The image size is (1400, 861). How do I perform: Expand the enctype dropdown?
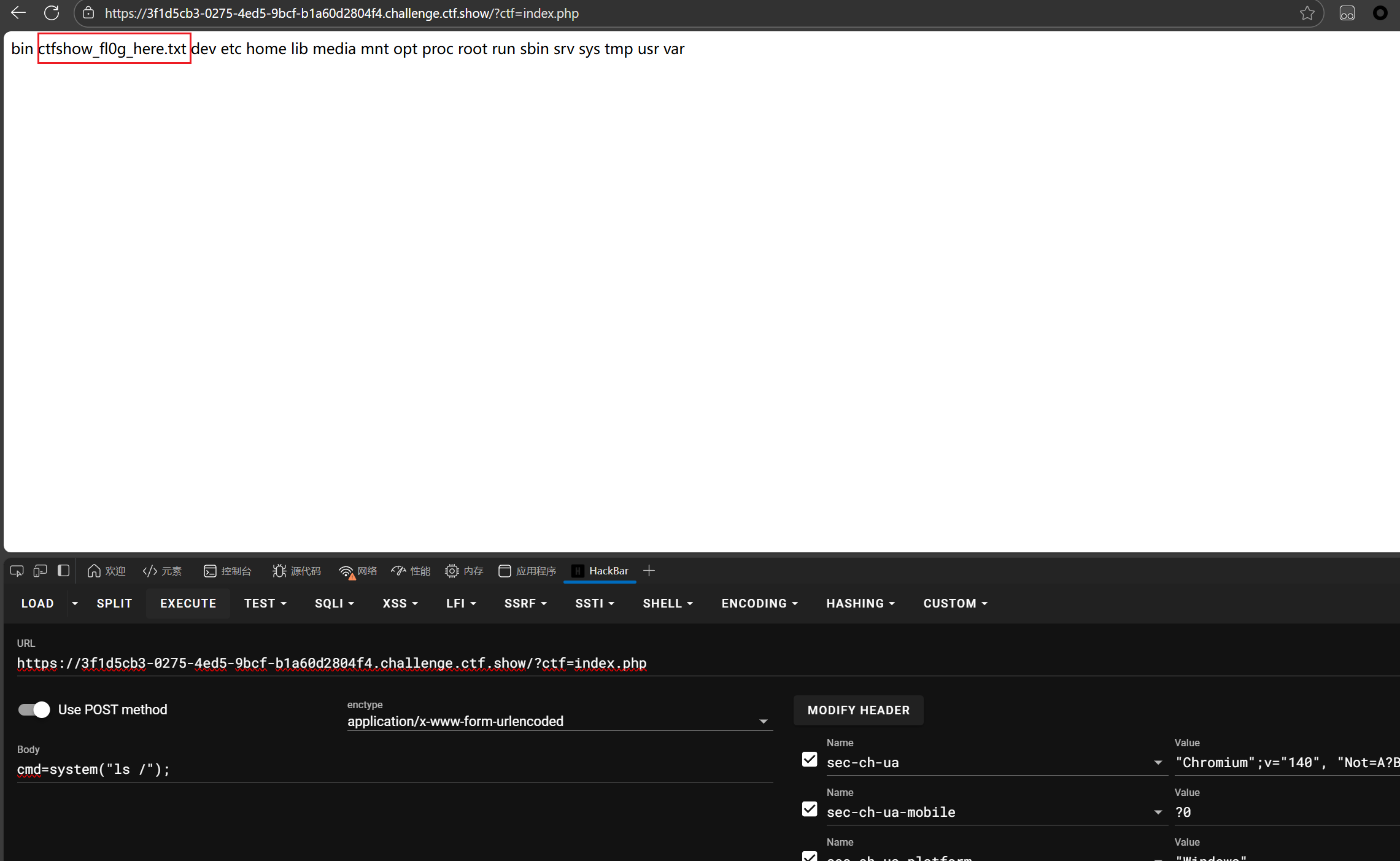pyautogui.click(x=763, y=722)
